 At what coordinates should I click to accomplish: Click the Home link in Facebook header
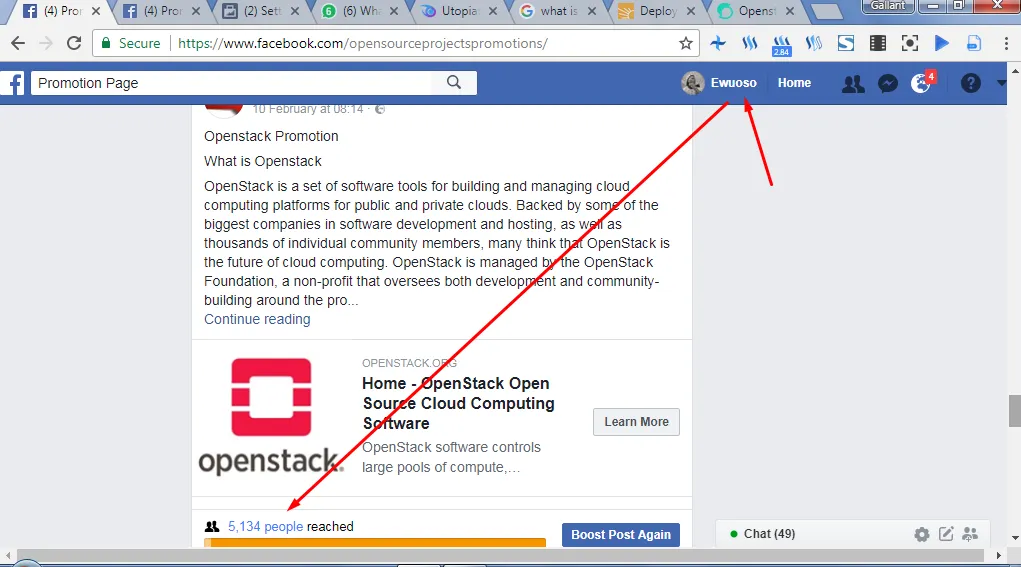[794, 83]
